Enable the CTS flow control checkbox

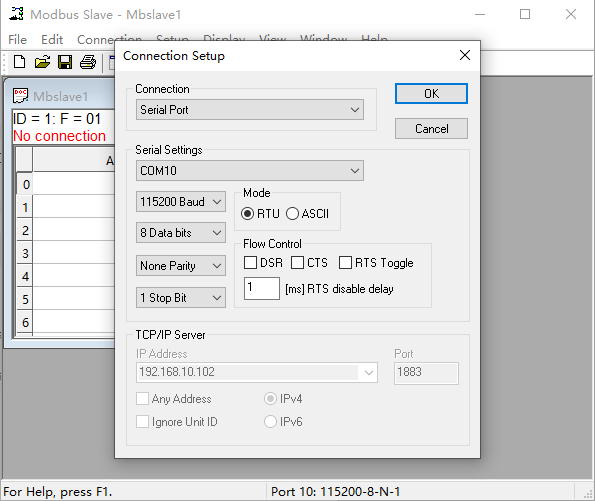(x=297, y=263)
